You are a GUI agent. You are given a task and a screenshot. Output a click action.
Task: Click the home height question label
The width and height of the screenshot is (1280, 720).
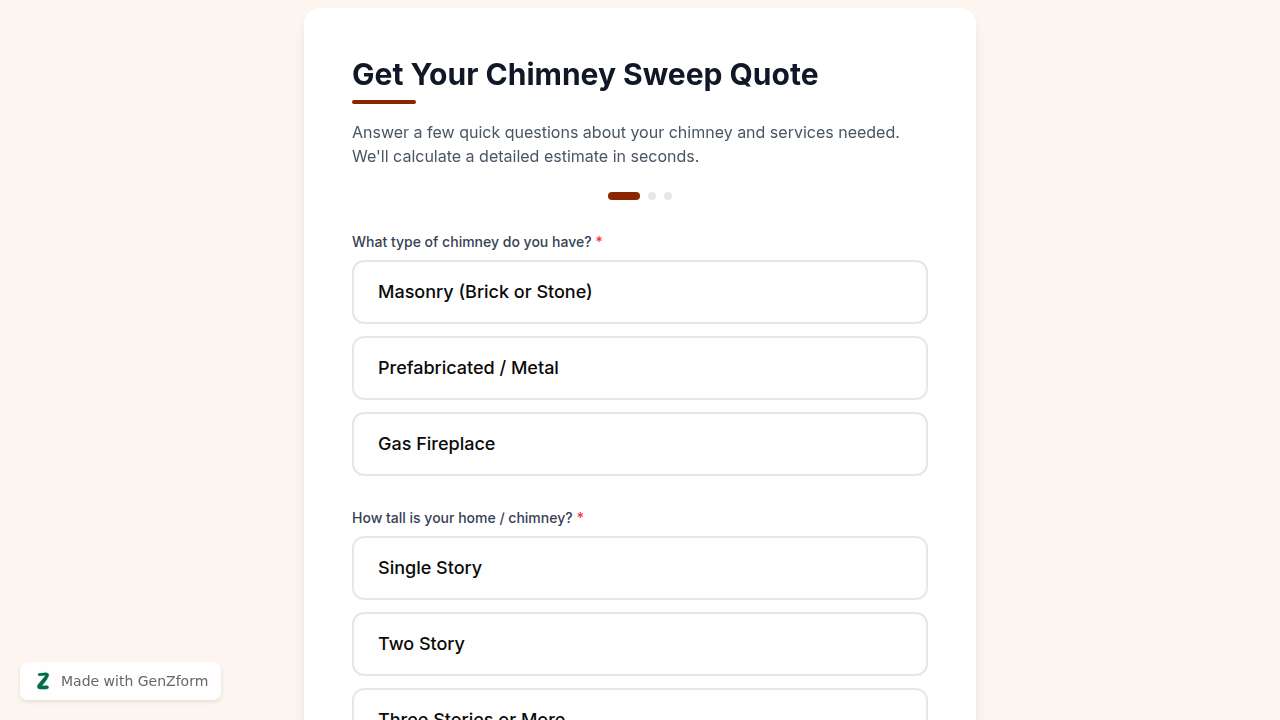pos(462,518)
